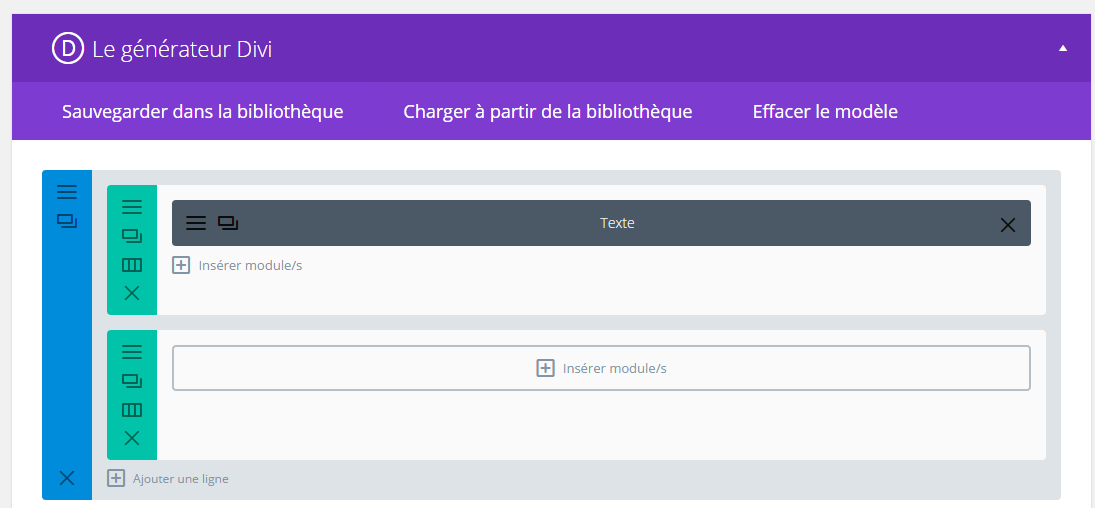Screen dimensions: 1095x508
Task: Change column structure of second row
Action: 132,410
